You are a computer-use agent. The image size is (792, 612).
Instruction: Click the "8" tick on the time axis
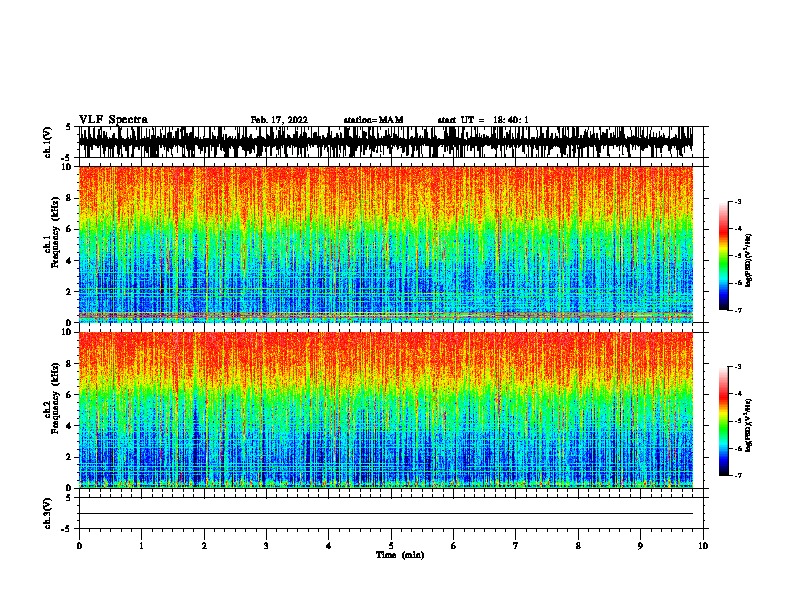pos(578,546)
